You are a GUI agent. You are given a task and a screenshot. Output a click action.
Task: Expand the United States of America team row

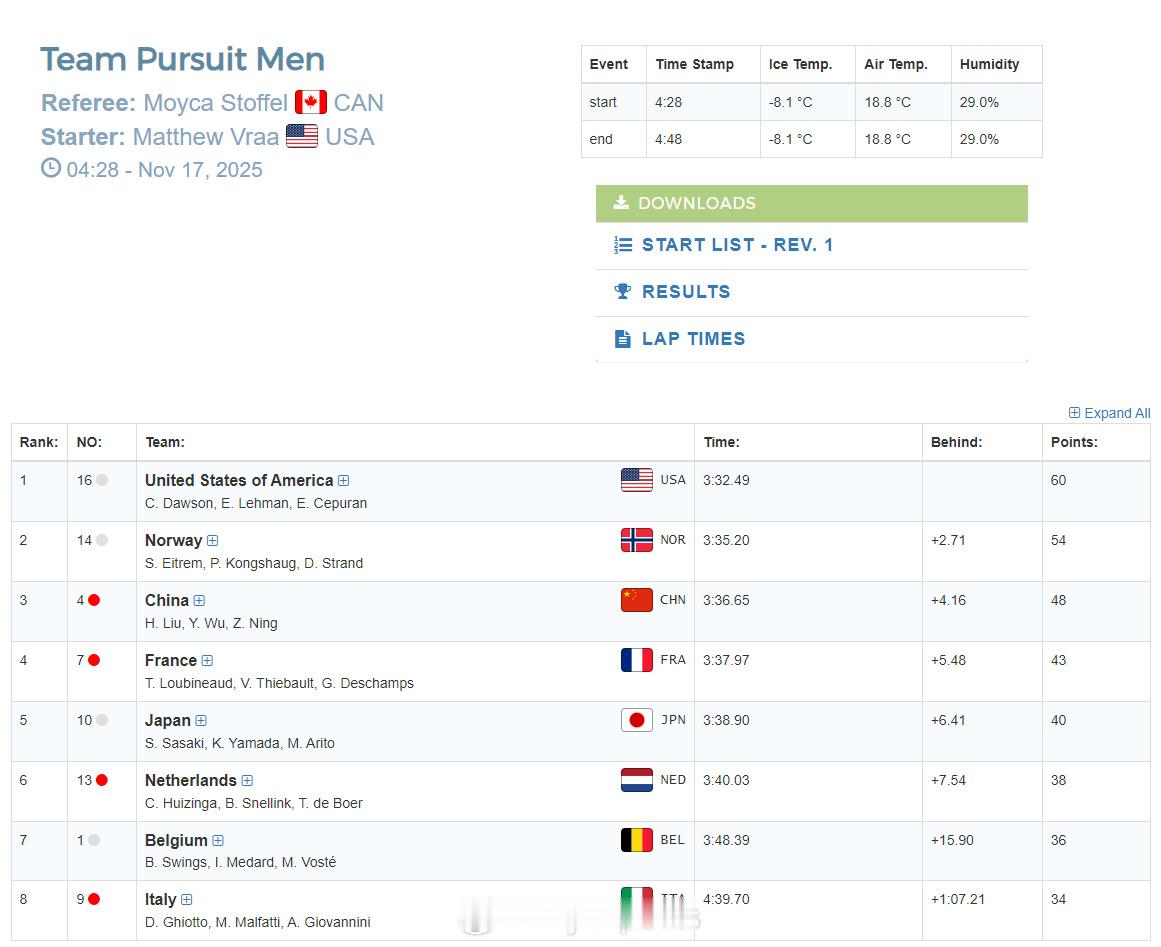pos(344,481)
